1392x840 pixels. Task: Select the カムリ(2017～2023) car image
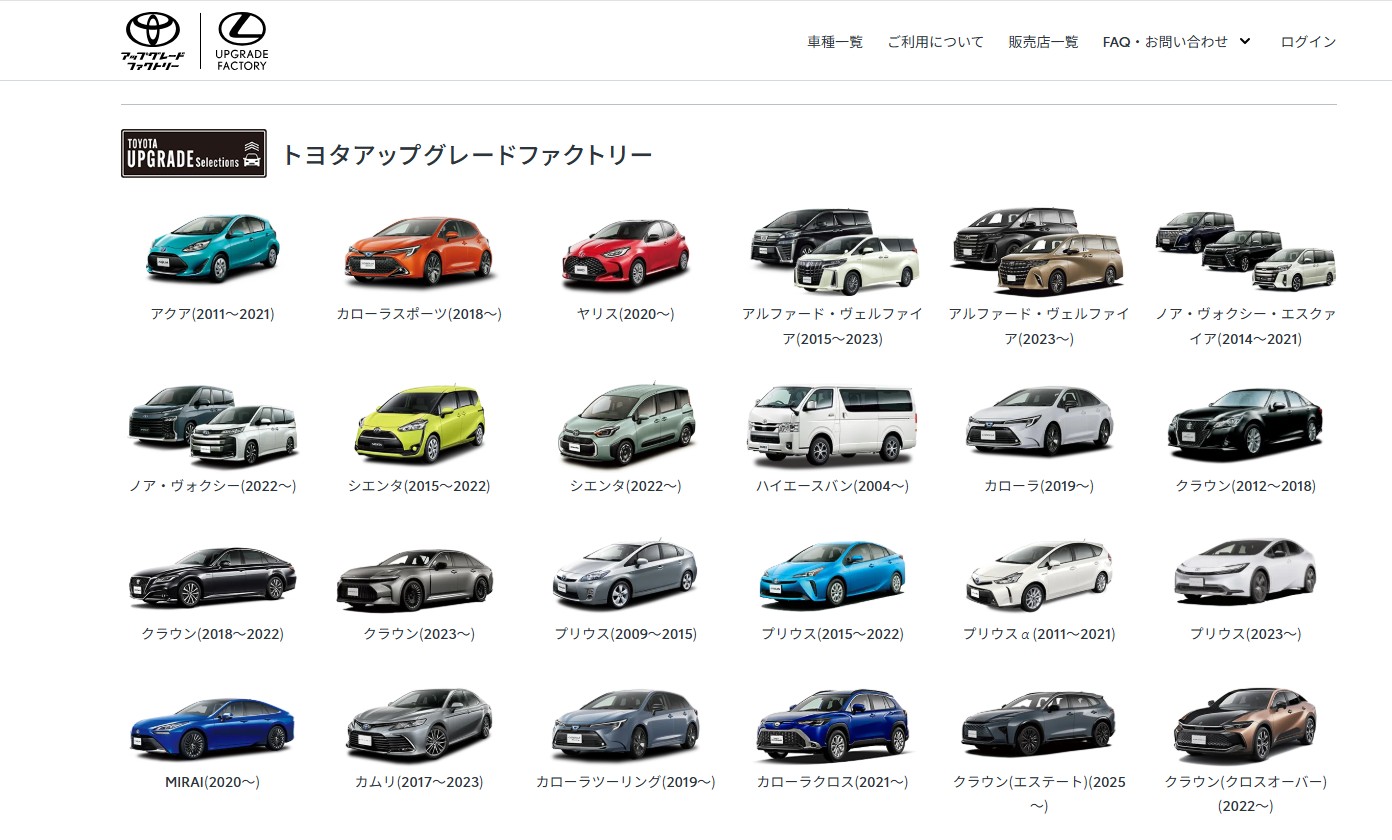coord(419,725)
